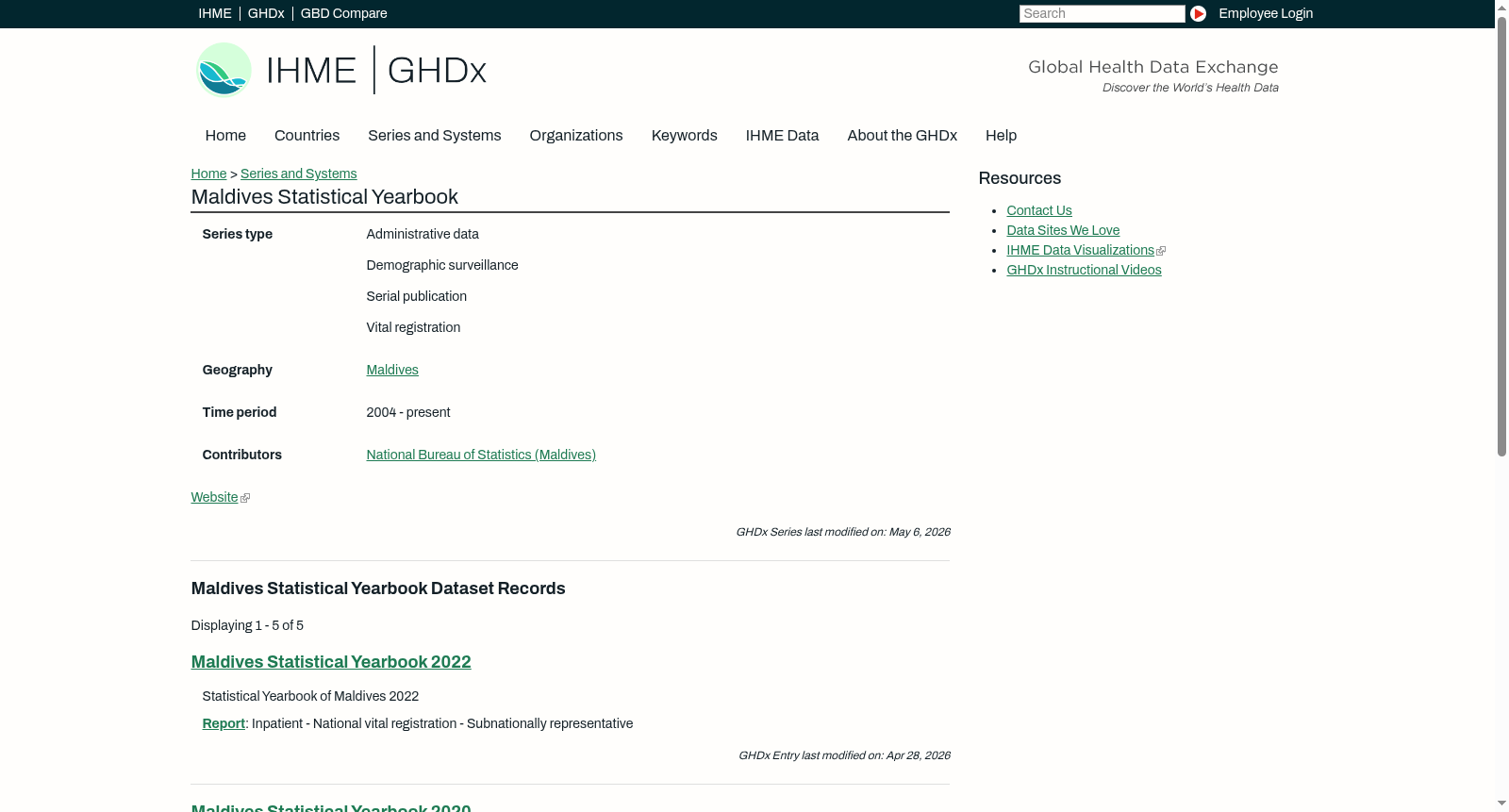This screenshot has height=812, width=1509.
Task: Click the 'Maldives Statistical Yearbook' page title
Action: (x=324, y=197)
